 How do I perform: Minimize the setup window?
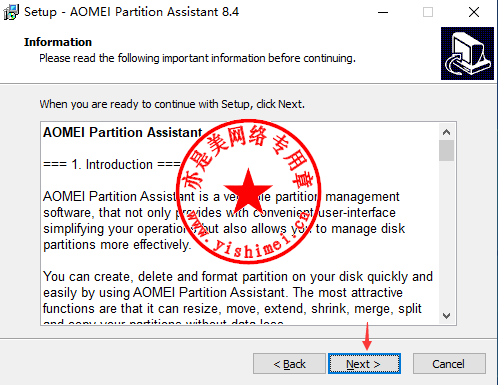[383, 12]
